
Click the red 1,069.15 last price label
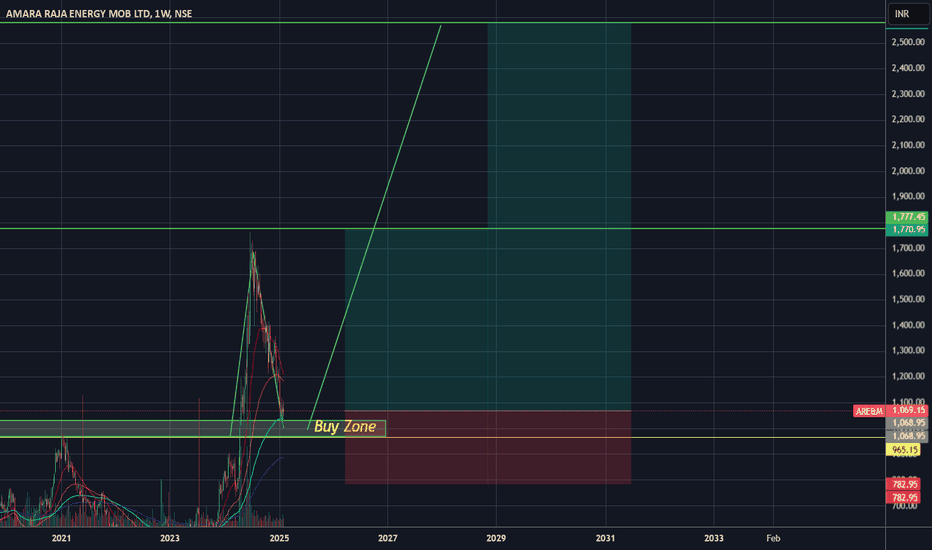click(906, 410)
